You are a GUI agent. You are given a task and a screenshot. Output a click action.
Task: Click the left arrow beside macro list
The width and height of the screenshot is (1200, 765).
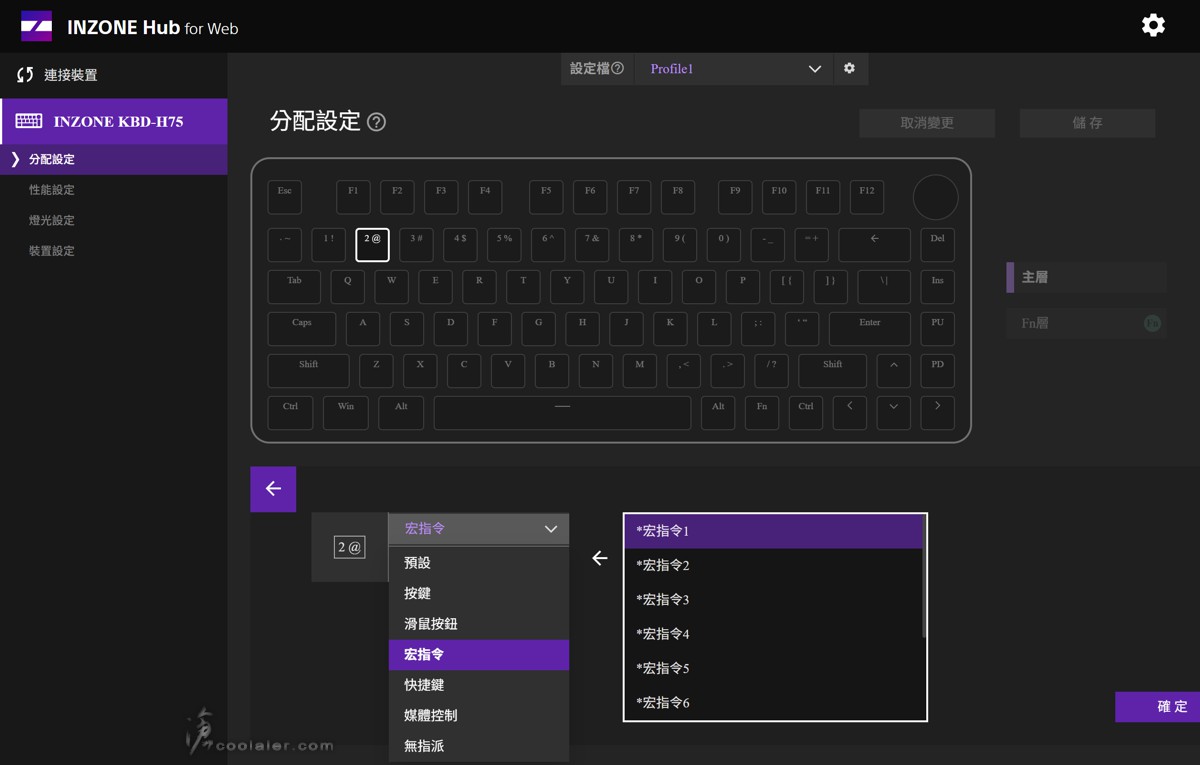pyautogui.click(x=599, y=558)
